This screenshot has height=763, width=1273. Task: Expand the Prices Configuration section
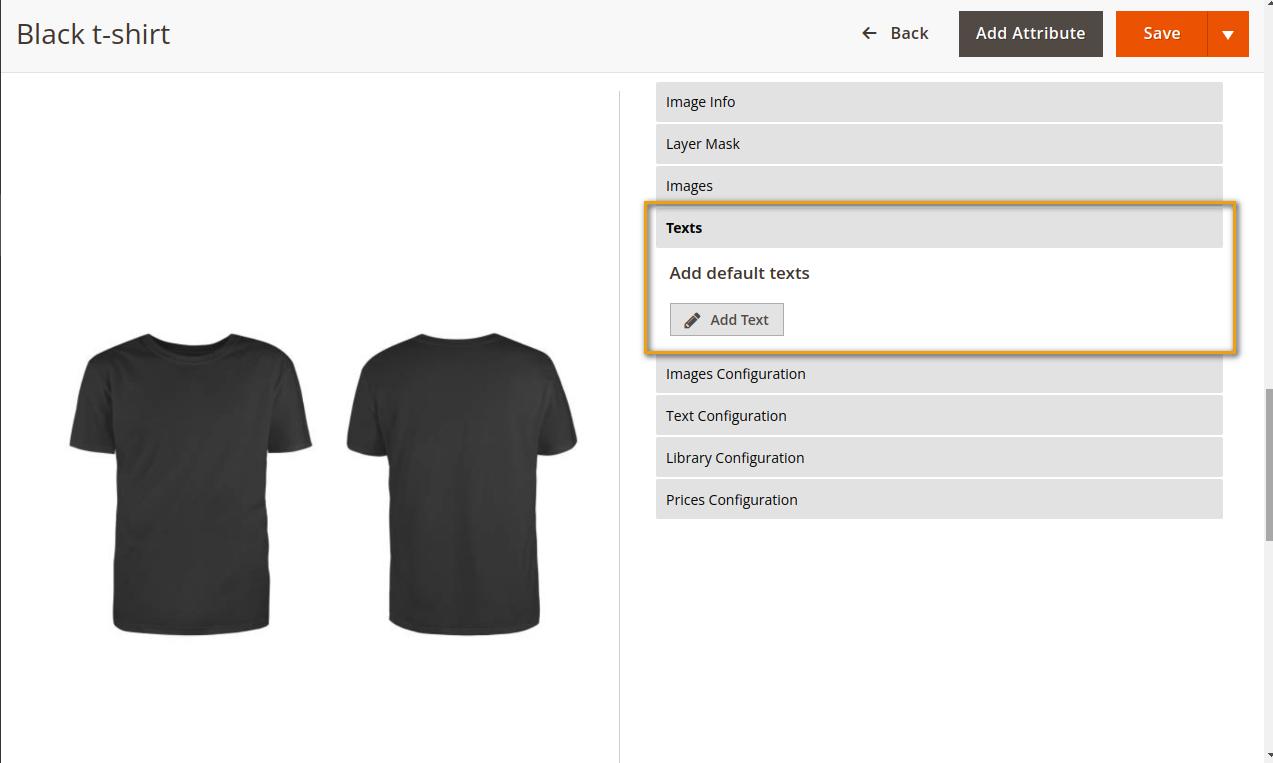939,500
